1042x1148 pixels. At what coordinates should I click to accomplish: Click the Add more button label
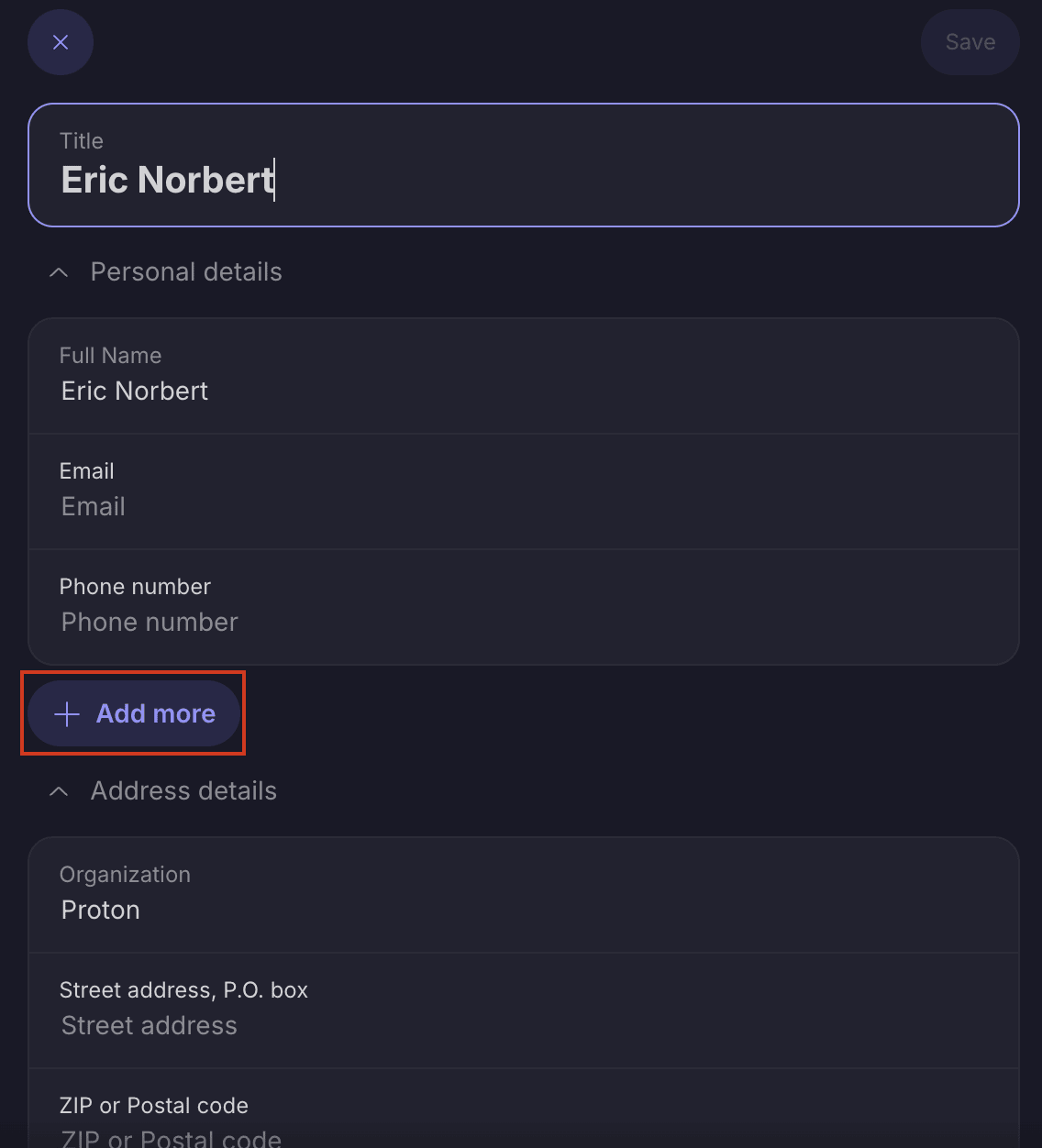156,714
